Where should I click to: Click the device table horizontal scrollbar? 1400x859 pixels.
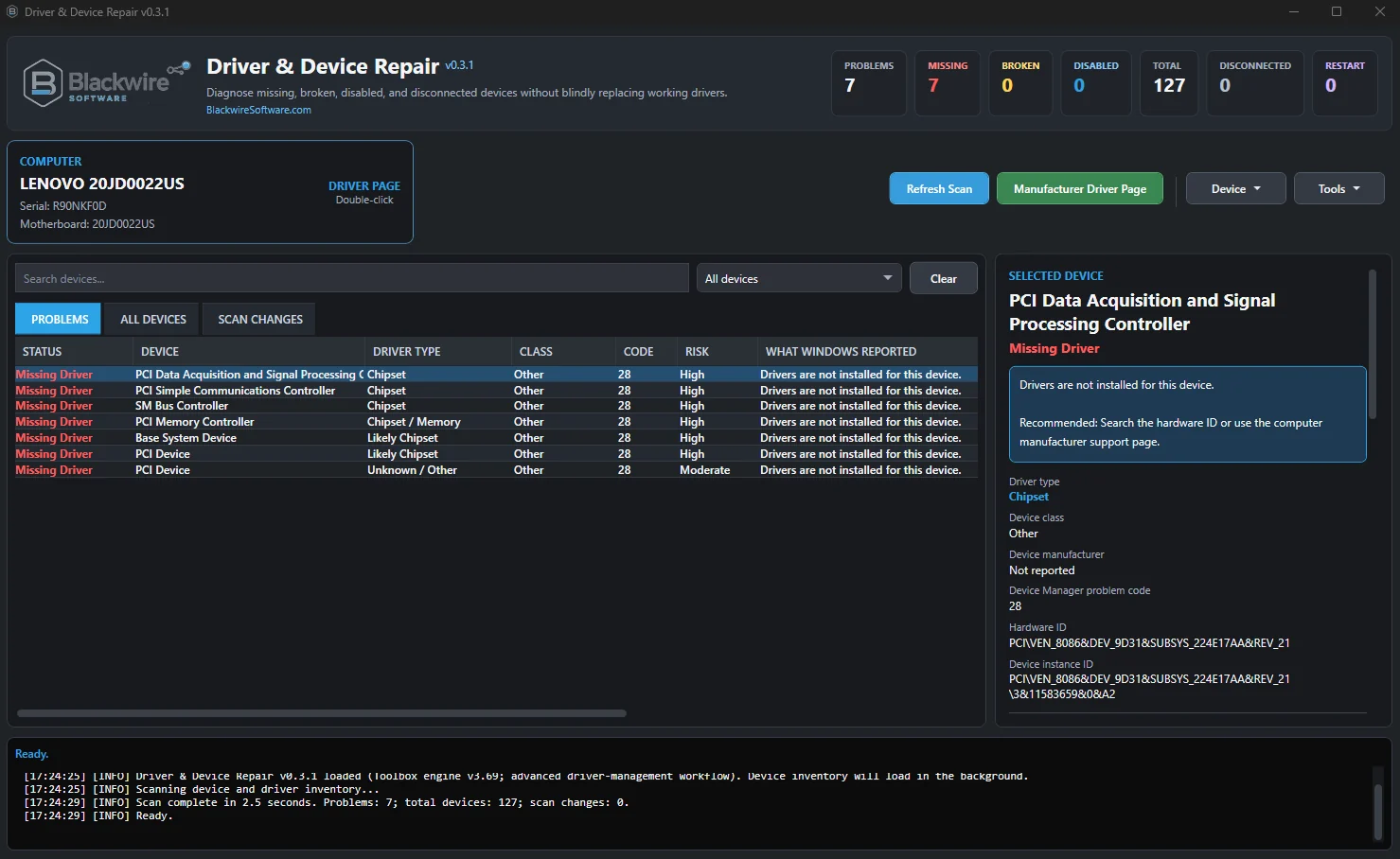pos(322,713)
